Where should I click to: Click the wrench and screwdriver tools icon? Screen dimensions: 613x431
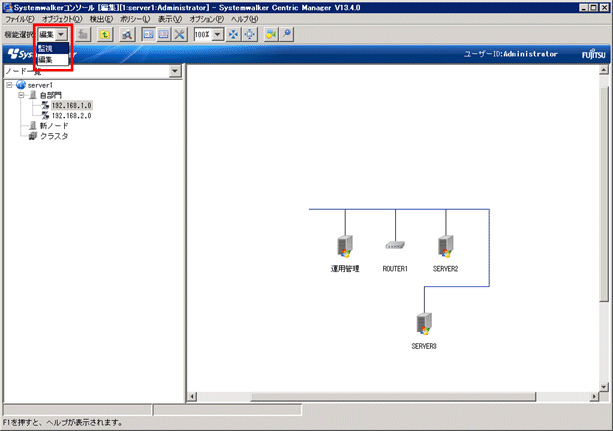tap(179, 34)
